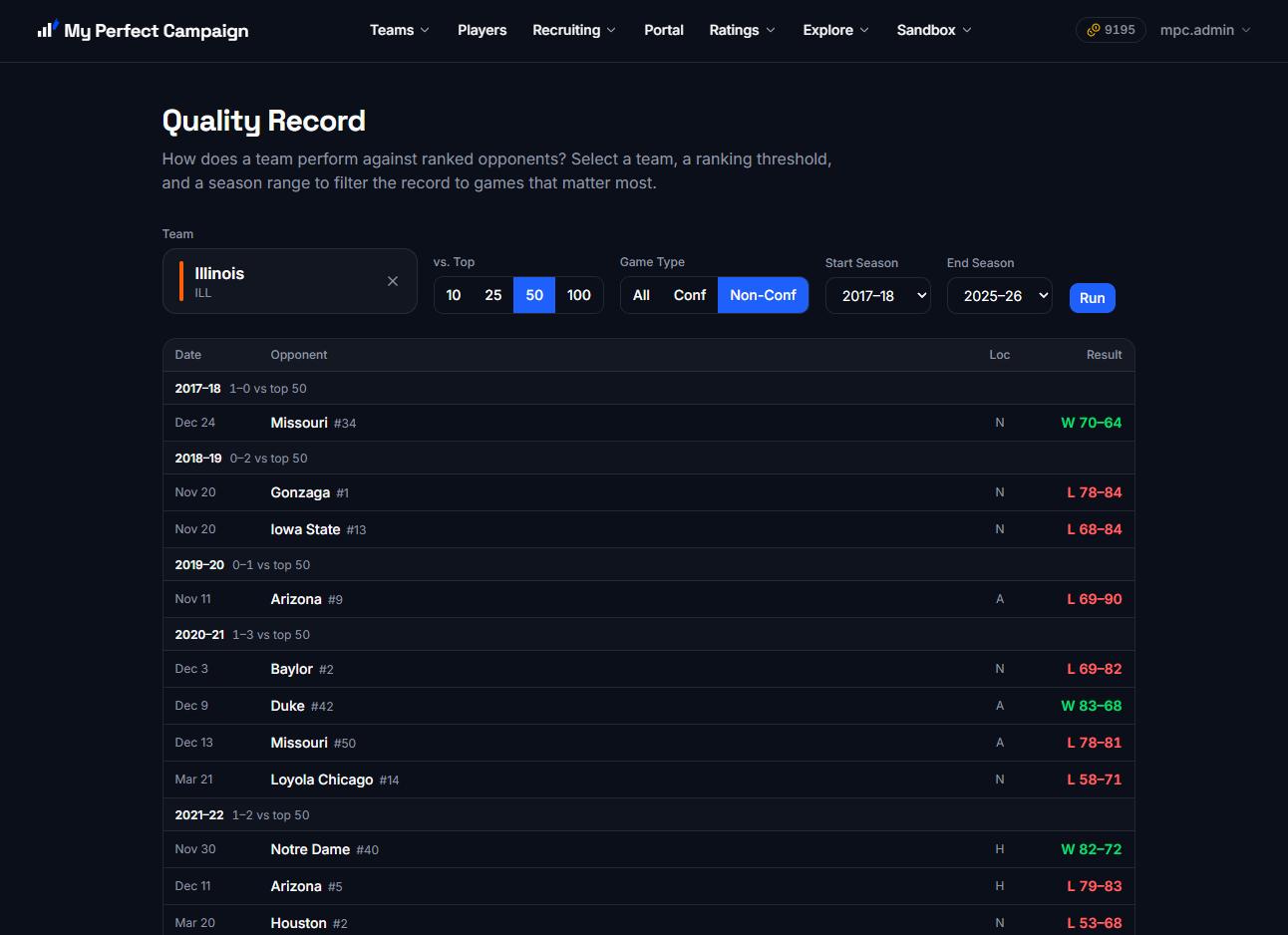1288x935 pixels.
Task: Set ranking threshold to Top 100
Action: pos(579,295)
